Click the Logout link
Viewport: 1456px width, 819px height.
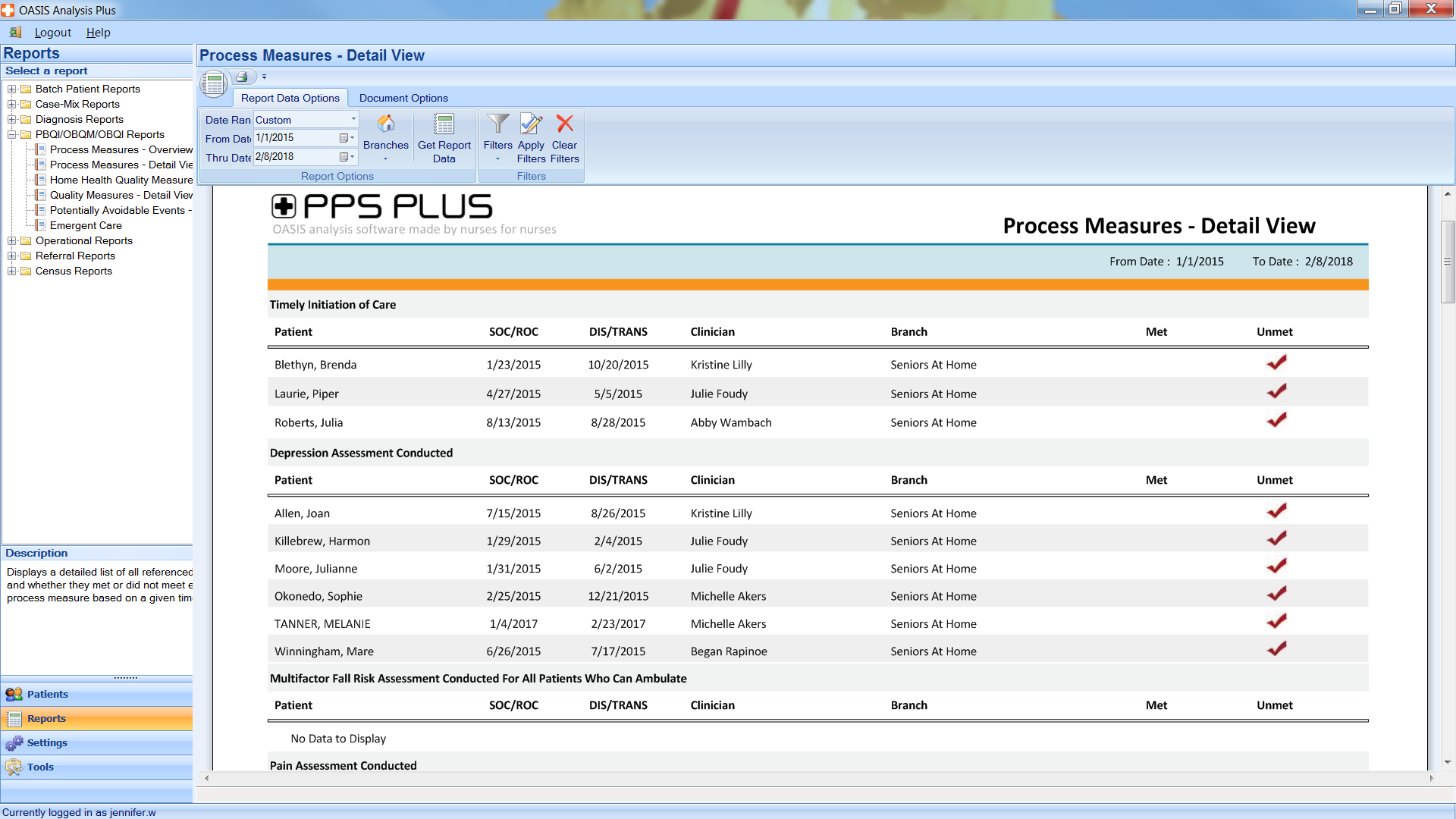[52, 33]
